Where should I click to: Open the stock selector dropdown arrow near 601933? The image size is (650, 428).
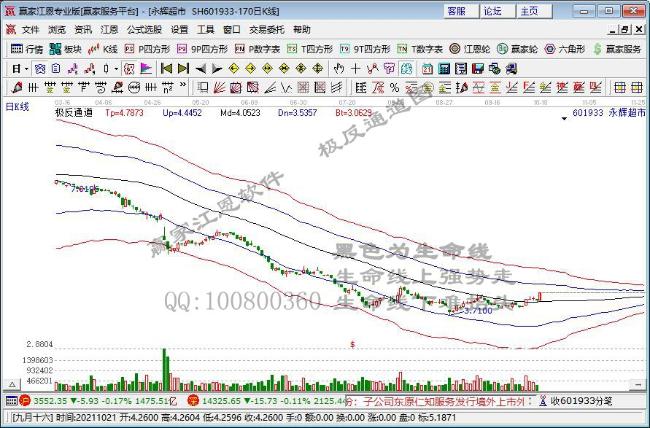pos(564,119)
